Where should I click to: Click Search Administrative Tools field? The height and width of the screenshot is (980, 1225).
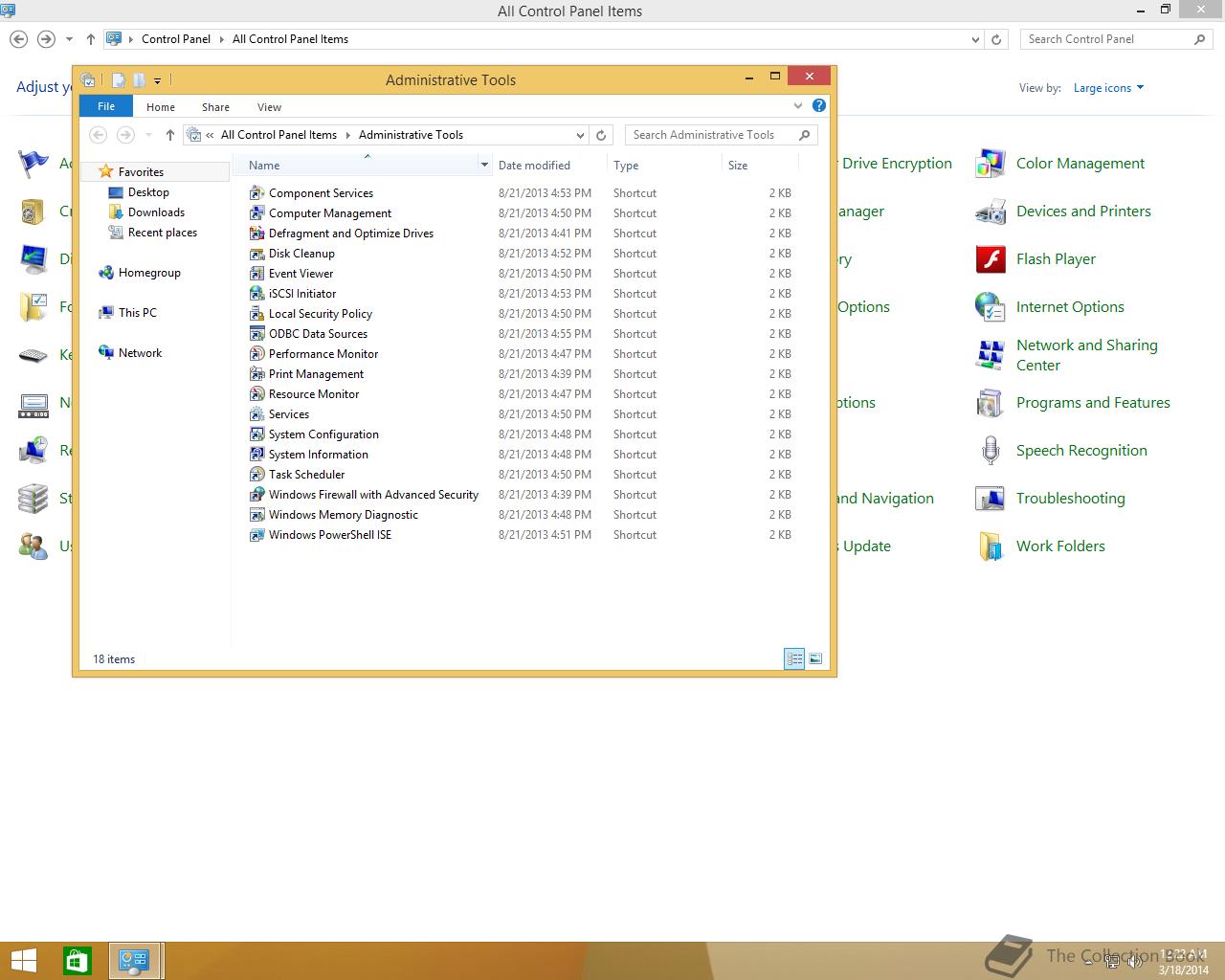point(721,135)
